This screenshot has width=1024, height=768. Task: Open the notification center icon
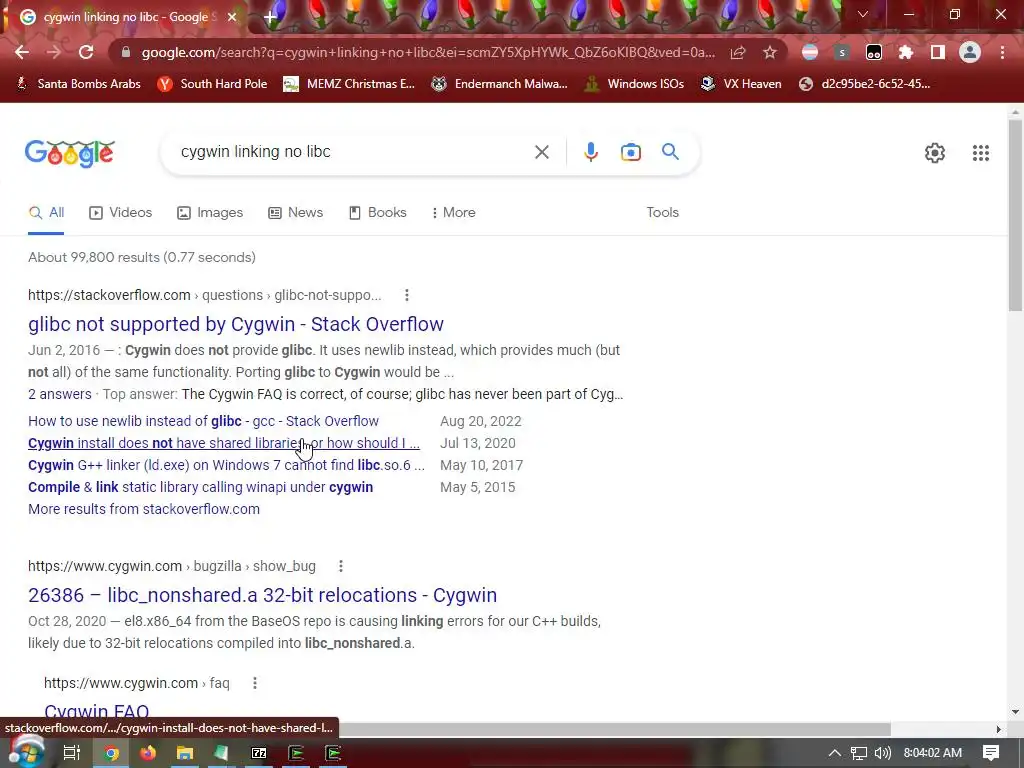point(991,753)
